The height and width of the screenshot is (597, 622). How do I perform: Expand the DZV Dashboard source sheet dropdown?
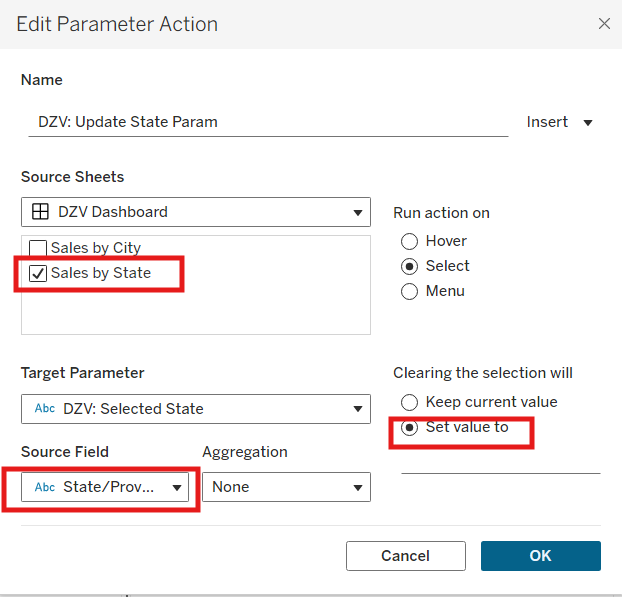point(357,212)
